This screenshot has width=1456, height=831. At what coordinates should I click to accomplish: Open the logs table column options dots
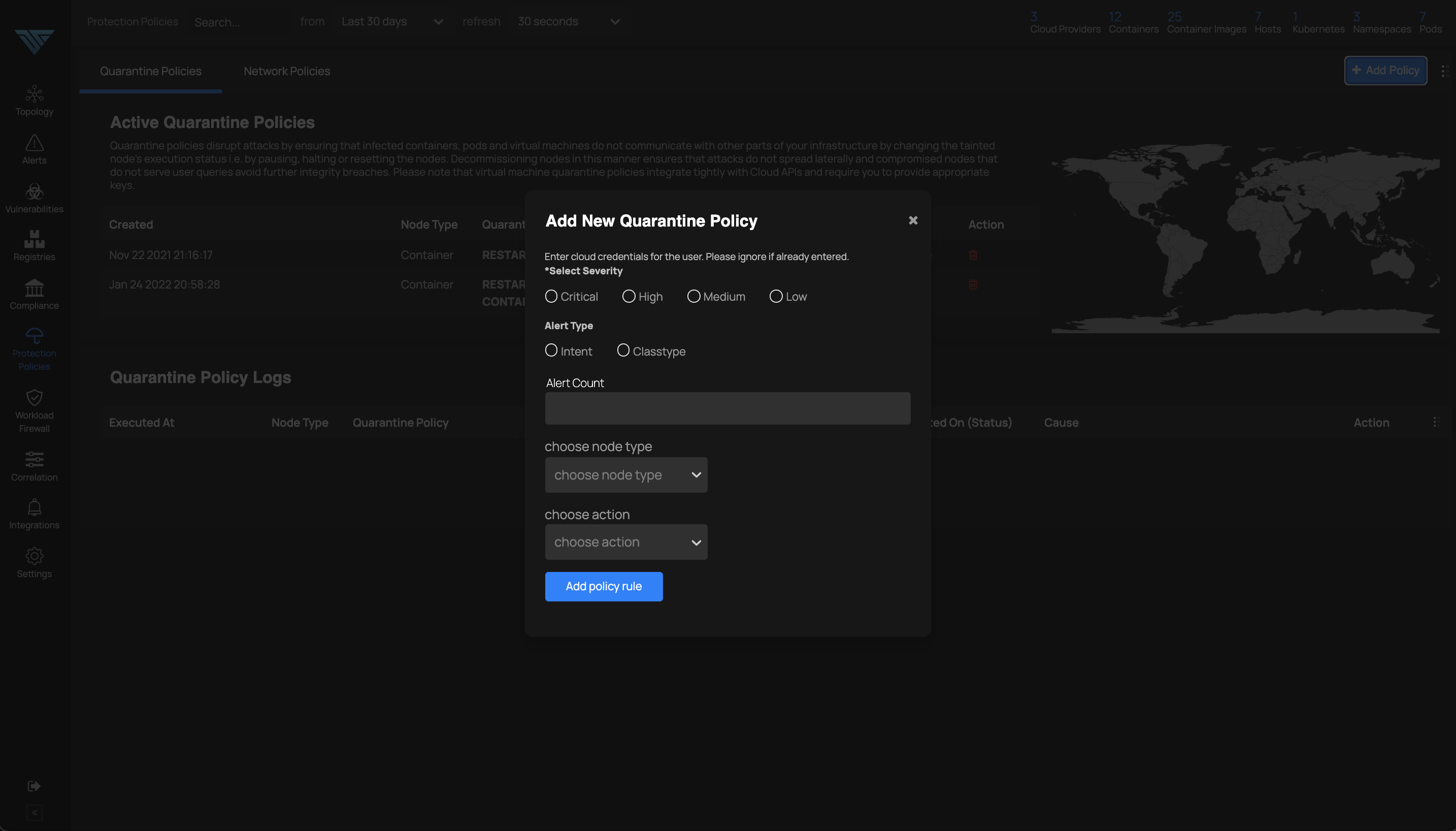pyautogui.click(x=1436, y=422)
